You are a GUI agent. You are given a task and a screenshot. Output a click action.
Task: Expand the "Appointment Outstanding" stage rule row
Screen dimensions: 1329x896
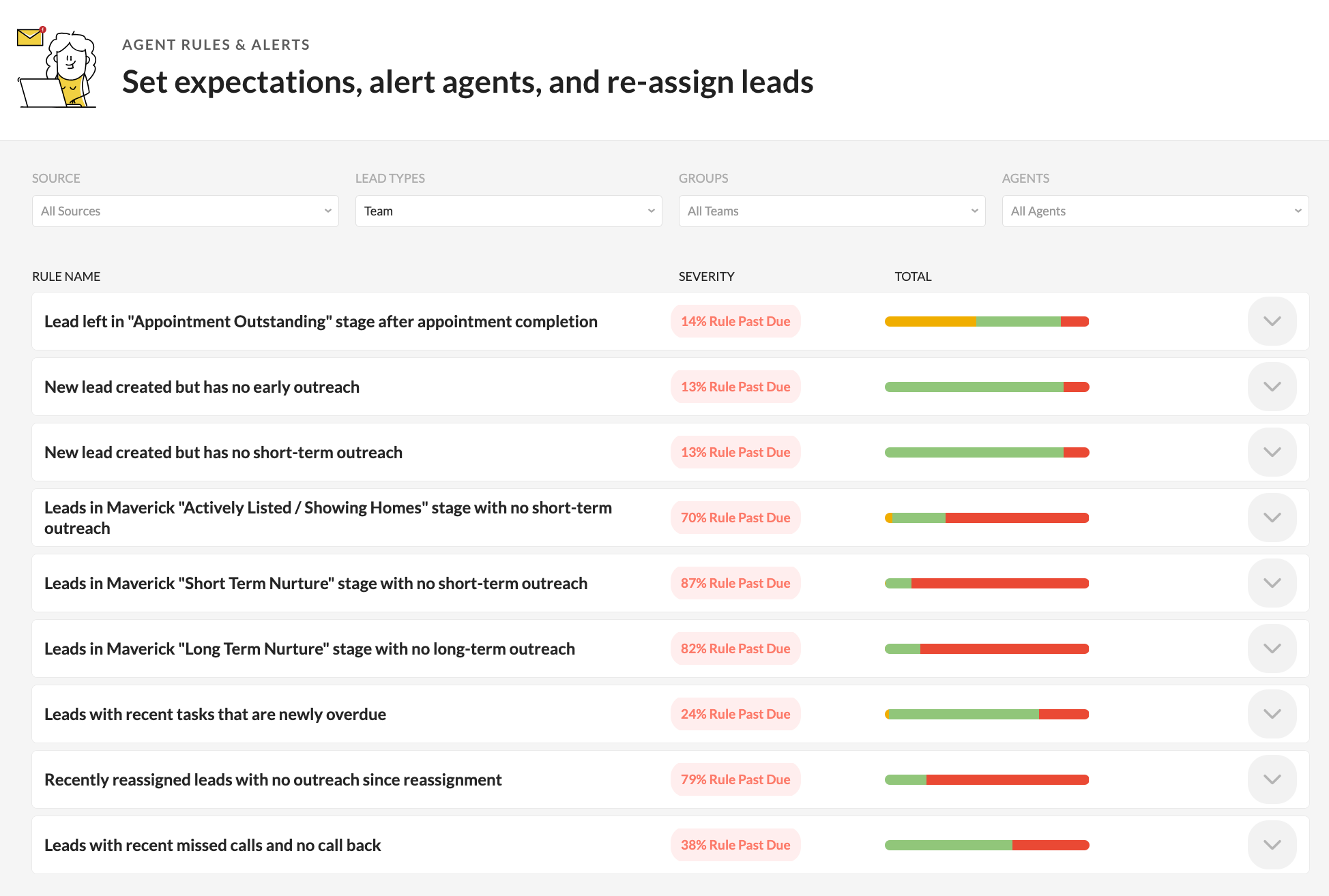point(1272,321)
